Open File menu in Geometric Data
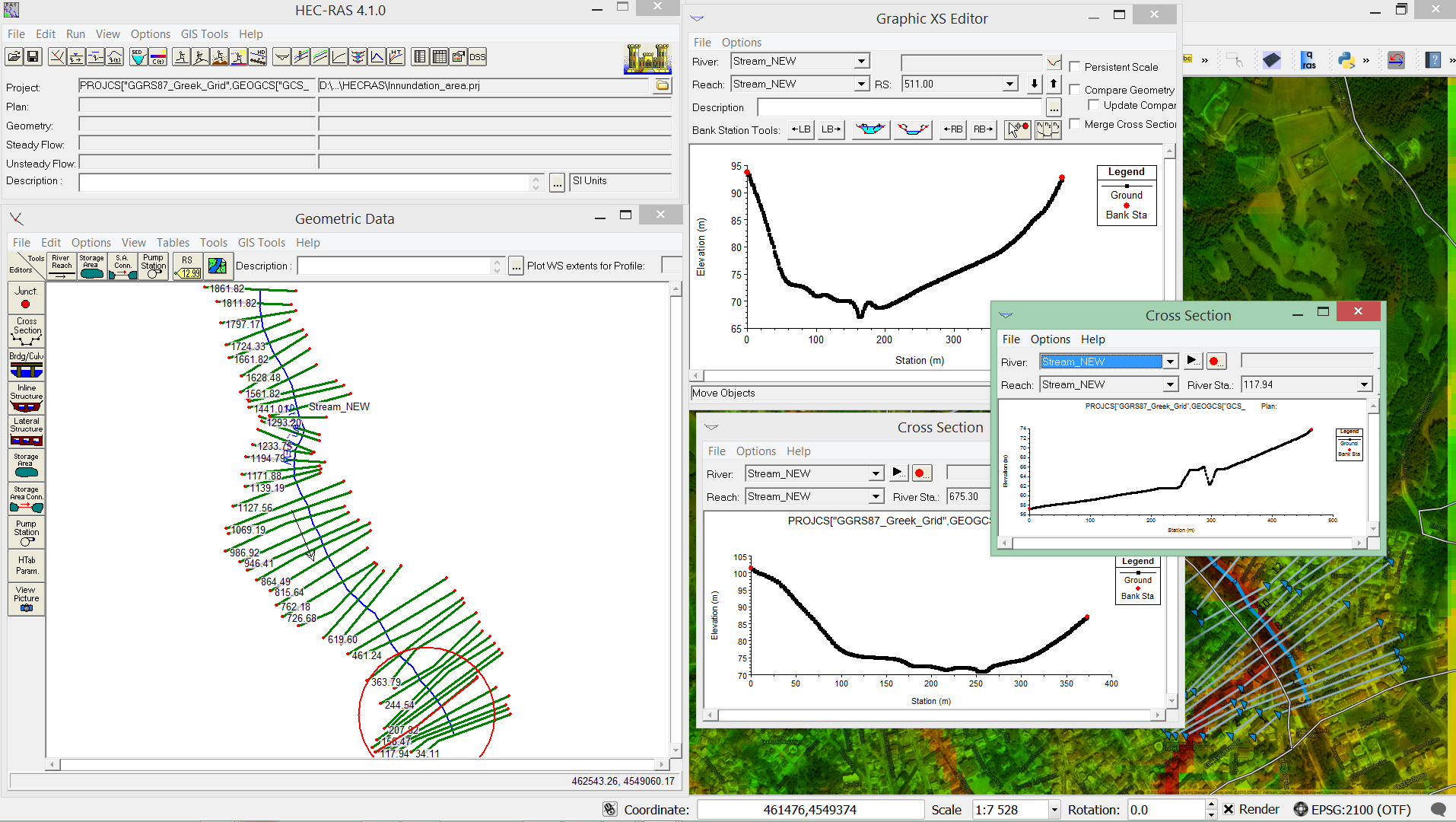The width and height of the screenshot is (1456, 822). (21, 242)
